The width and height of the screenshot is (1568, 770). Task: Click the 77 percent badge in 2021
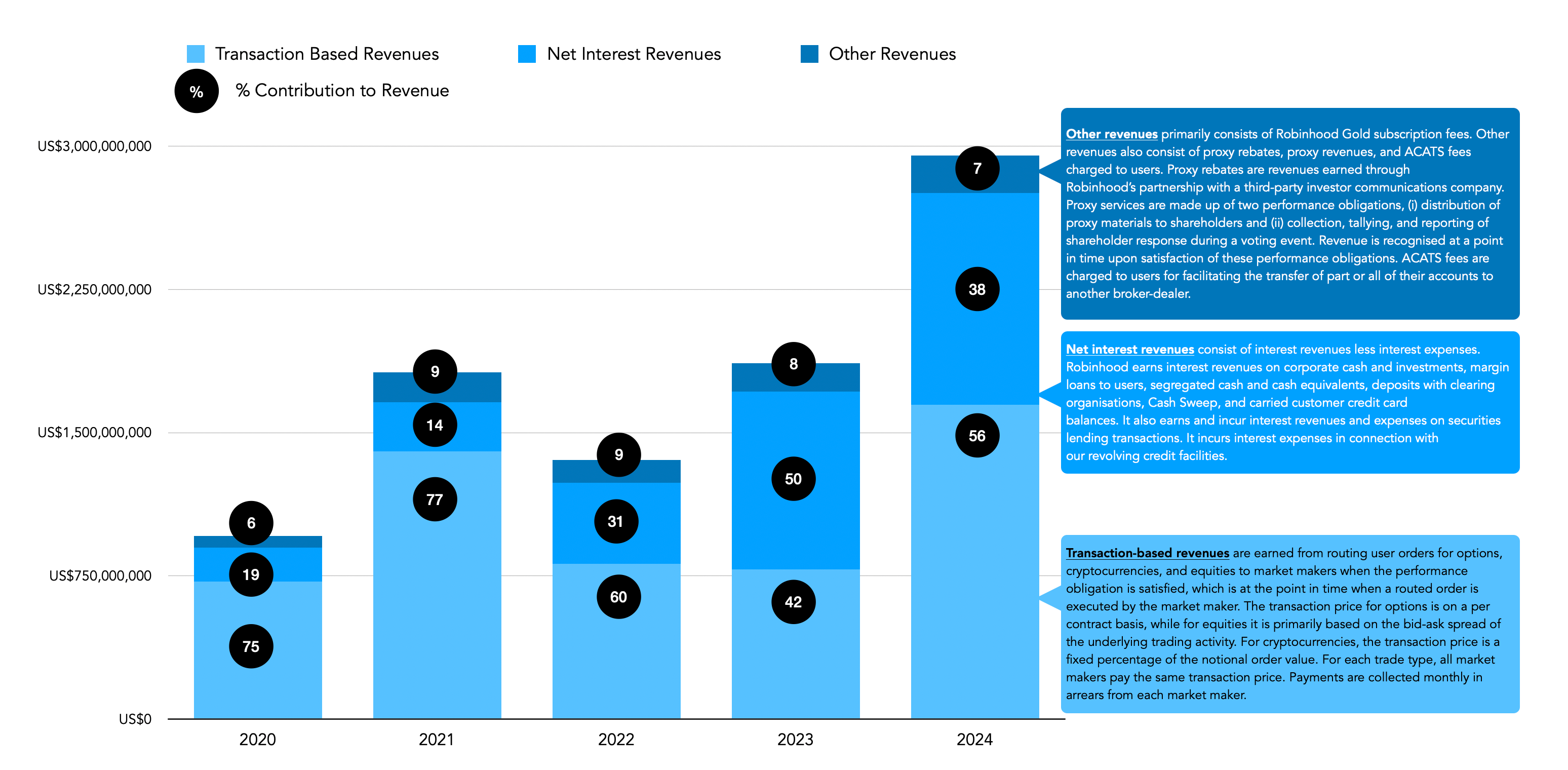pos(435,499)
